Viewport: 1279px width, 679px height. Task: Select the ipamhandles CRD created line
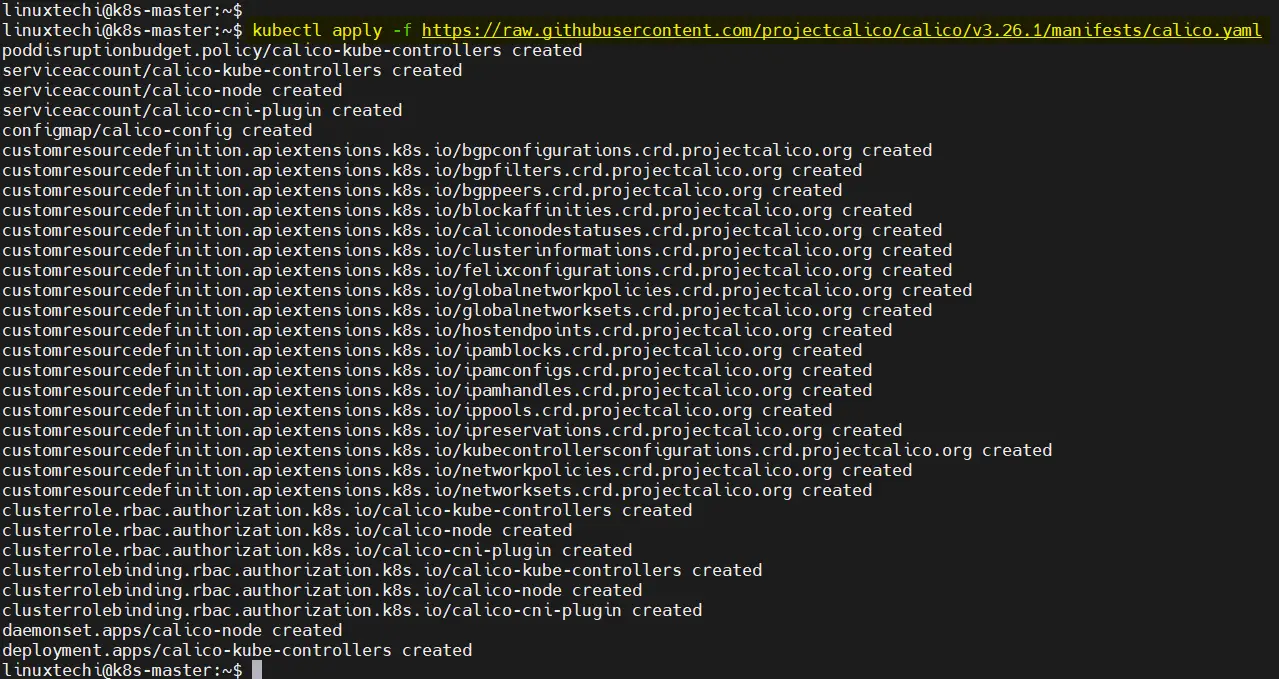(x=437, y=390)
